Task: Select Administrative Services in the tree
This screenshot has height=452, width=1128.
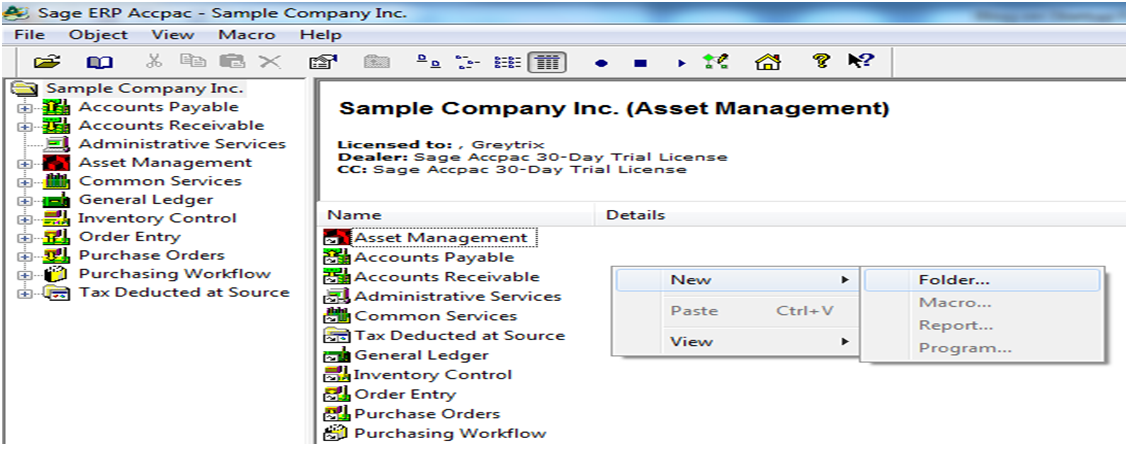Action: pyautogui.click(x=182, y=144)
